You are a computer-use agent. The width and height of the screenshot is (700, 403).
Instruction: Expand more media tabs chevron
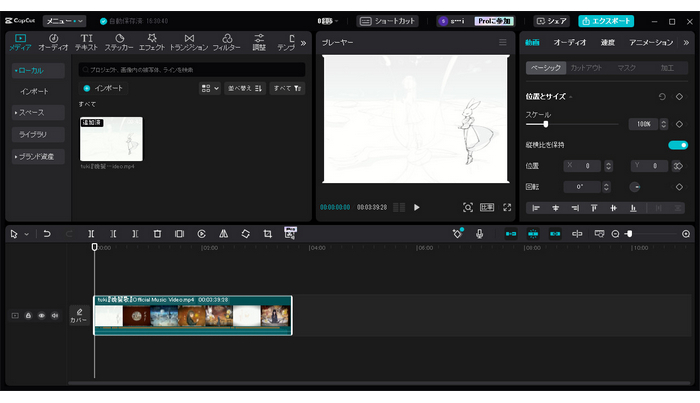(x=304, y=43)
